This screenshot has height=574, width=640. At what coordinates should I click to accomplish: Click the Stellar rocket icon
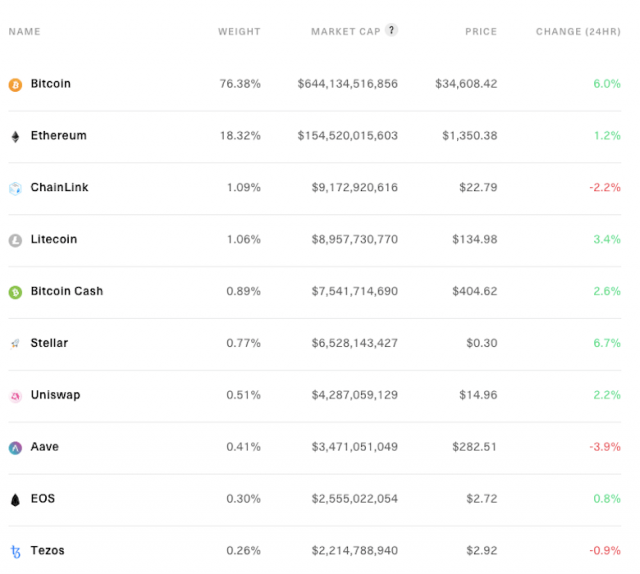click(15, 344)
